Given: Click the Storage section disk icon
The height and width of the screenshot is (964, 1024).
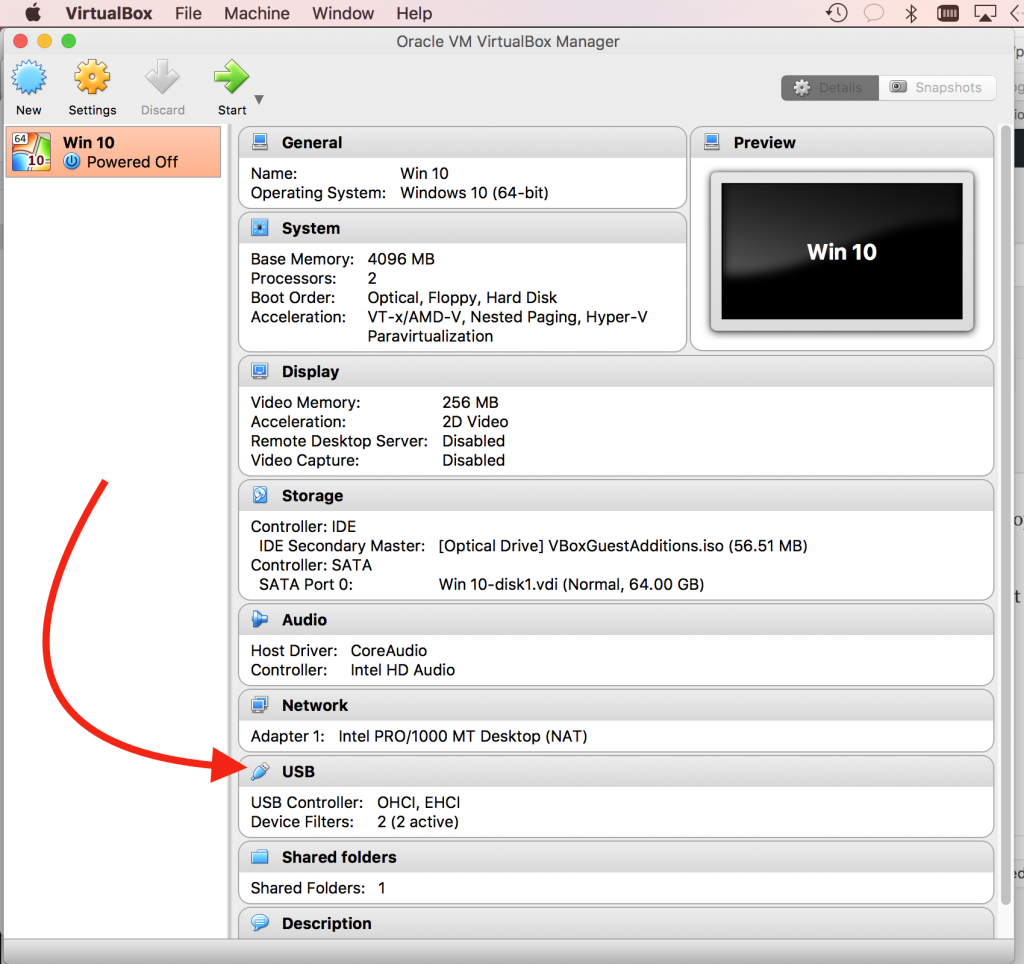Looking at the screenshot, I should click(260, 495).
